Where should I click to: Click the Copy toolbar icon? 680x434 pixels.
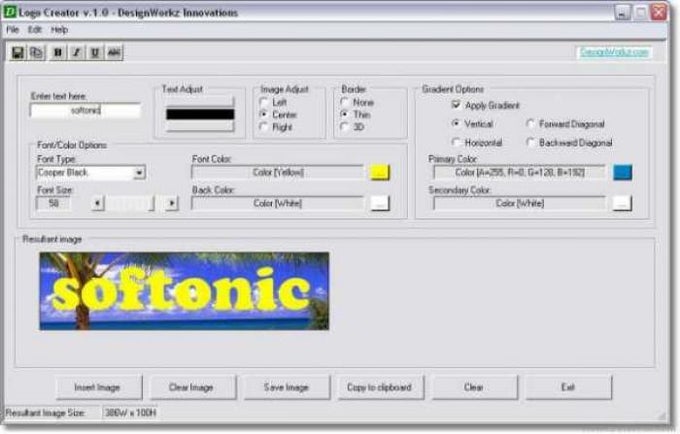point(36,52)
